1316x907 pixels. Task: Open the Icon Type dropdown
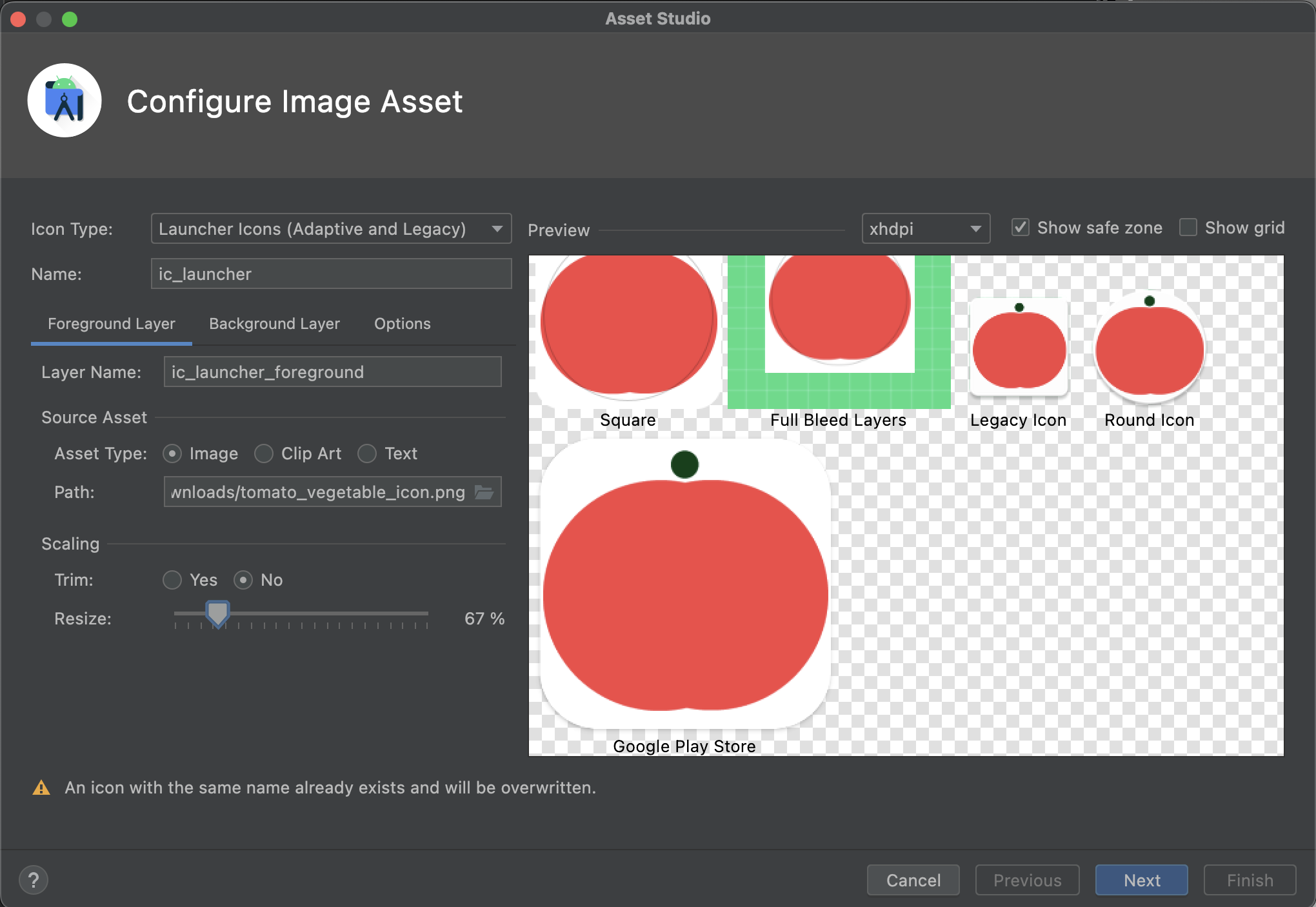(x=331, y=229)
